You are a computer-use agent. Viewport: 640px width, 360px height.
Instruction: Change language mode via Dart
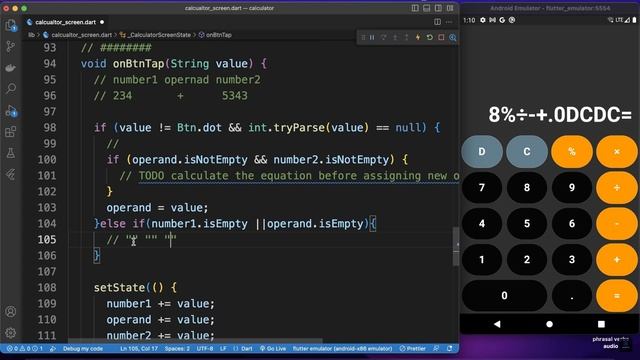[247, 349]
